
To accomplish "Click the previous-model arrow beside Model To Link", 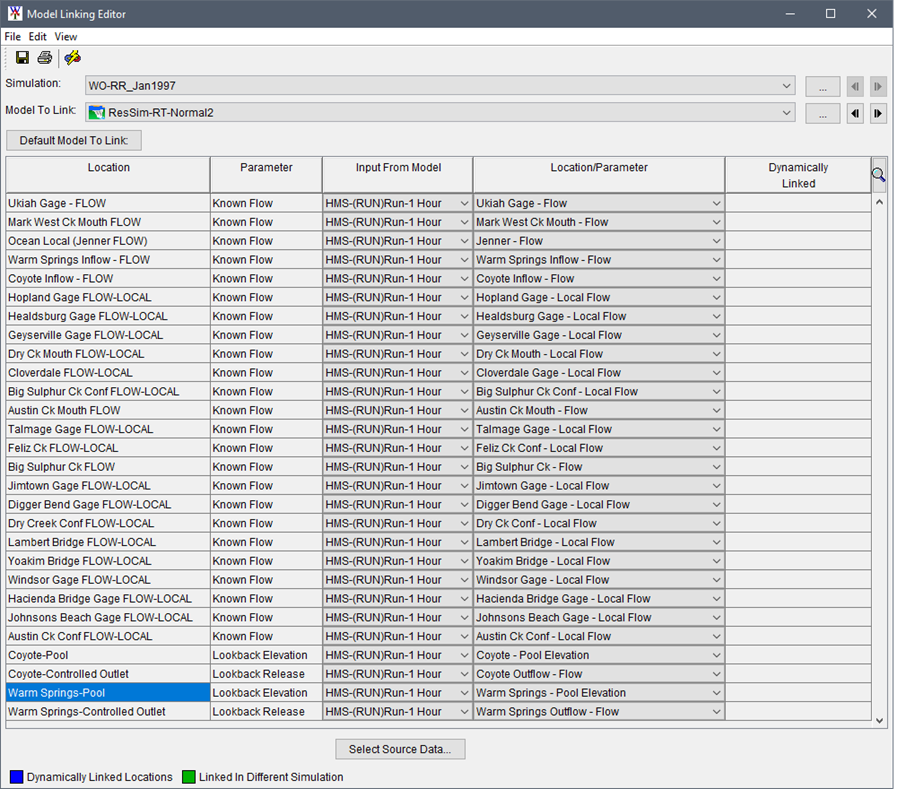I will (857, 112).
